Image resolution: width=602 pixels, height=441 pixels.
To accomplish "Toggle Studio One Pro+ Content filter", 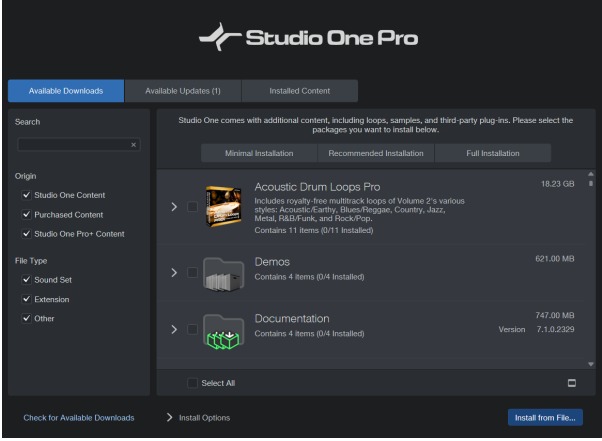I will (x=26, y=234).
